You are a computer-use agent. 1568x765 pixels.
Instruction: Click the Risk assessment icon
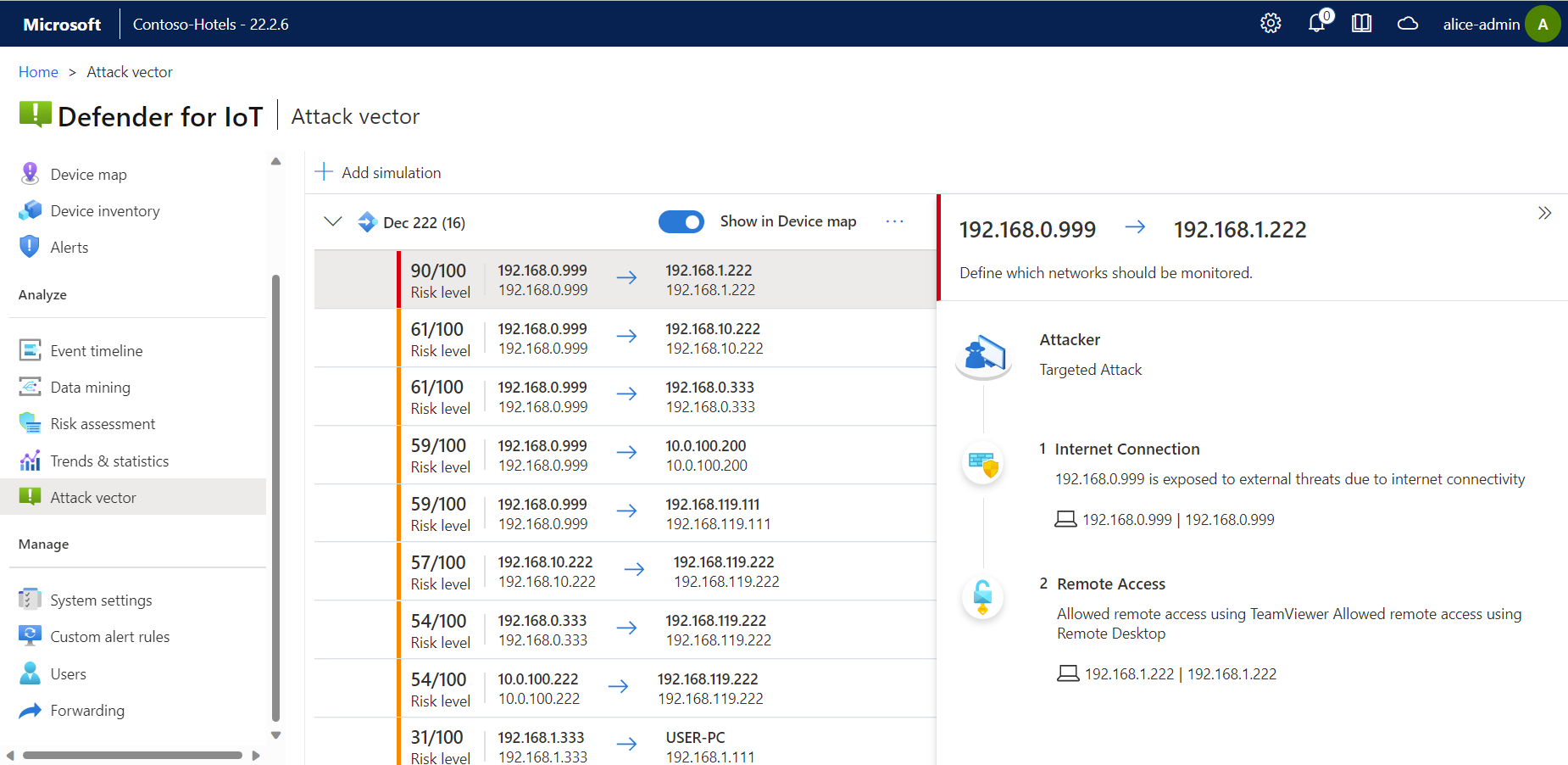pyautogui.click(x=30, y=423)
